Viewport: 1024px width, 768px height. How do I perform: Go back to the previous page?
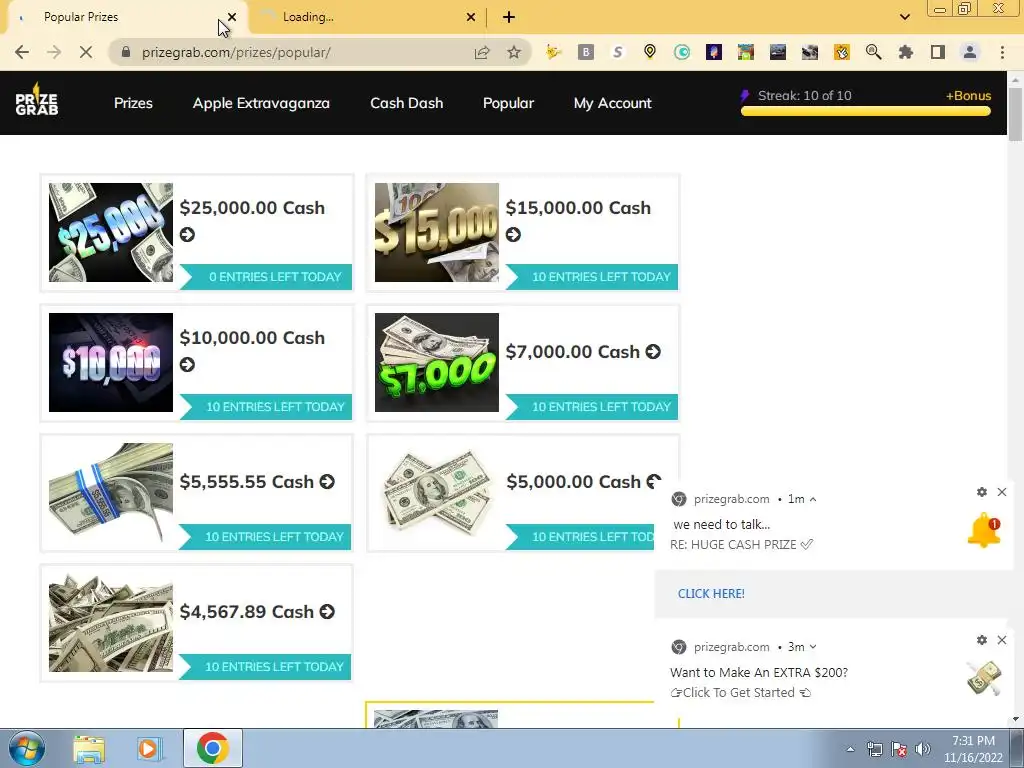click(22, 52)
